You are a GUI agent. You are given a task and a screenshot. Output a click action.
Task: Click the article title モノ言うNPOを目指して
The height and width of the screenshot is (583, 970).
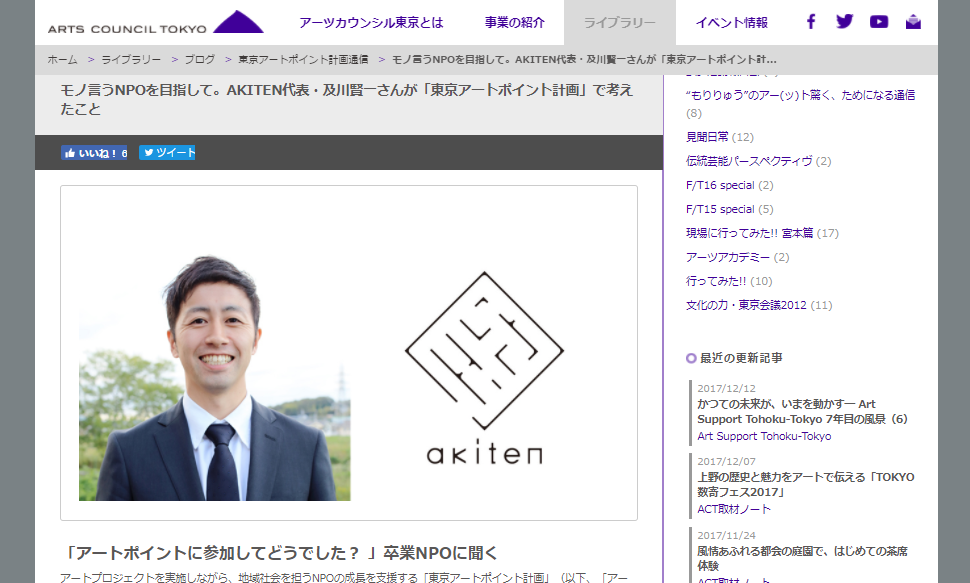point(346,100)
